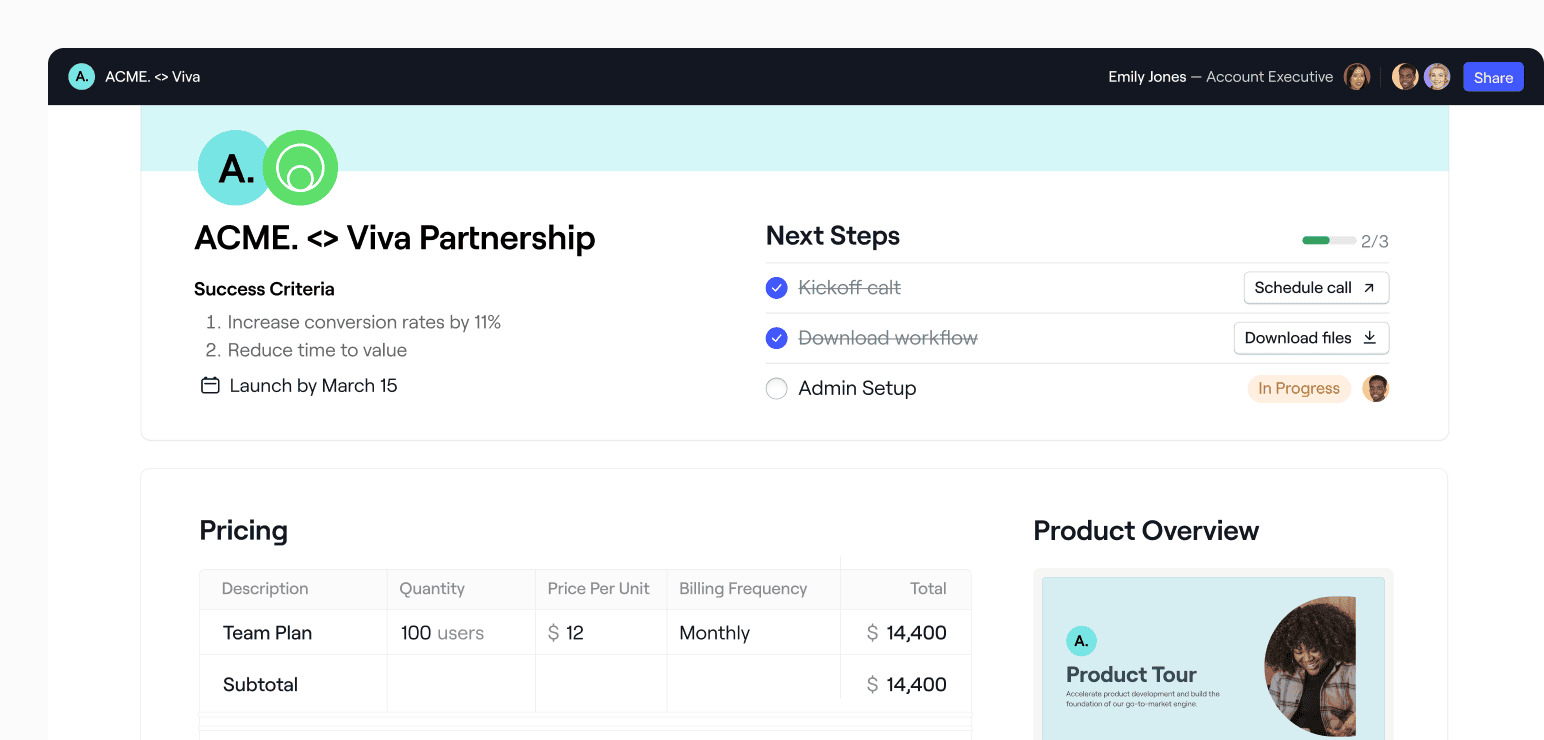This screenshot has height=740, width=1544.
Task: Click the external arrow icon on Schedule call
Action: (1369, 288)
